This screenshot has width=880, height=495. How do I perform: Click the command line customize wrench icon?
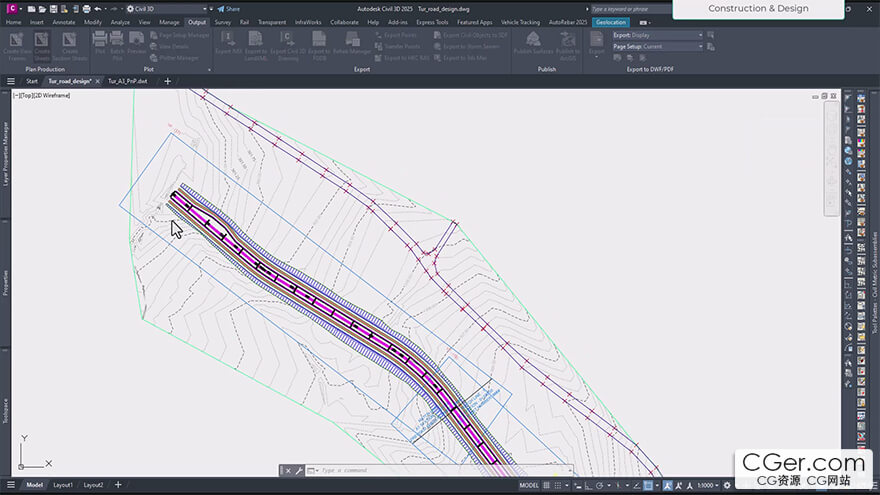(299, 470)
